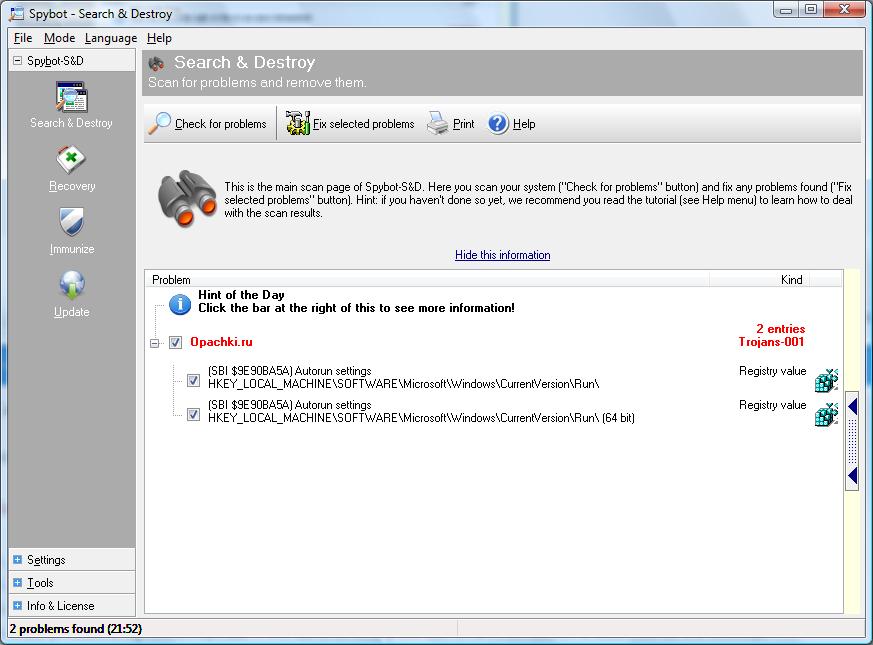Click the Check for problems magnifier icon
The image size is (873, 645).
pyautogui.click(x=159, y=124)
